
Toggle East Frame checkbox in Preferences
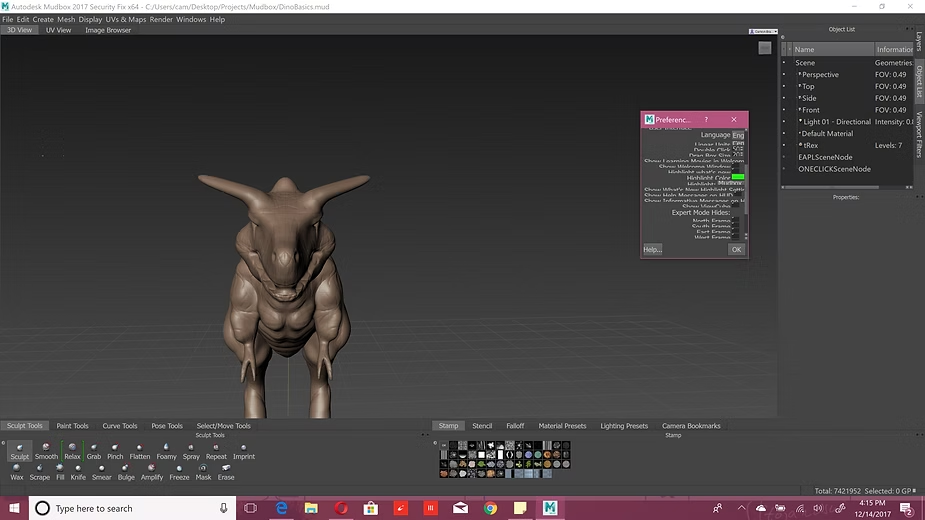tap(735, 232)
